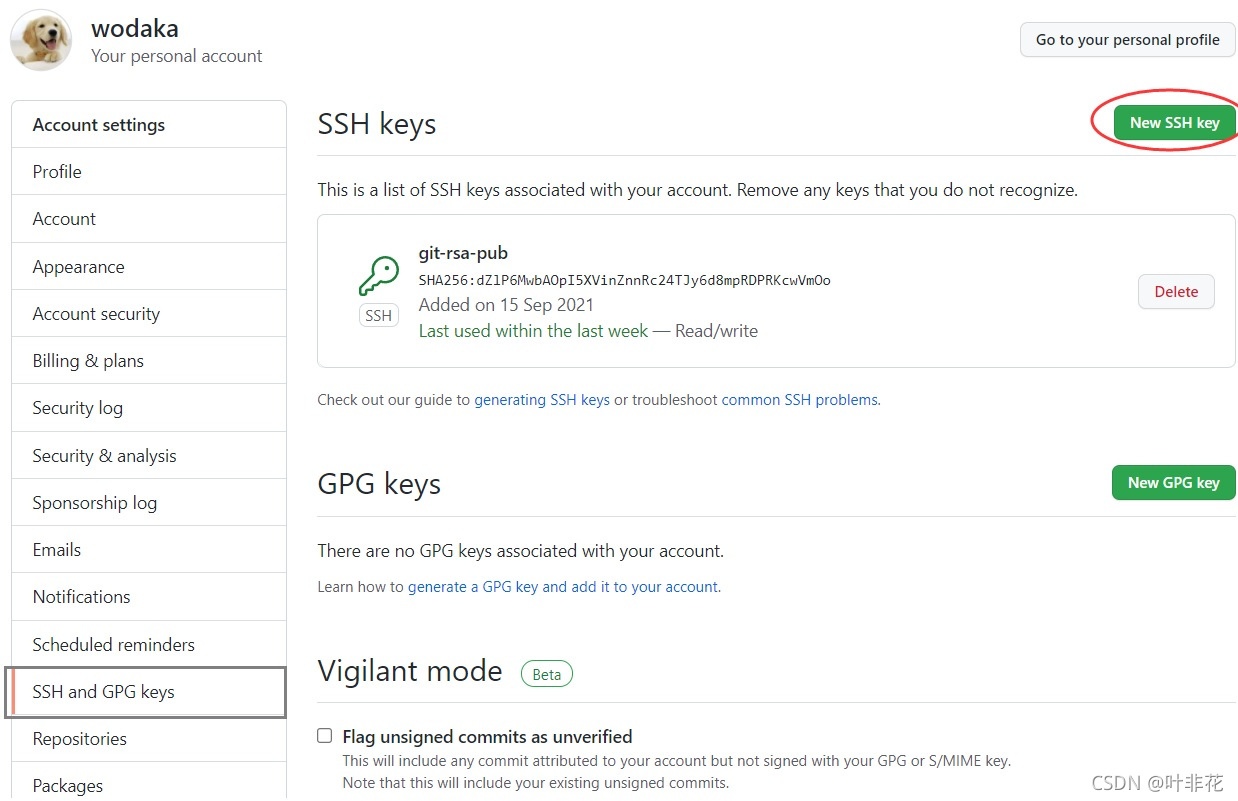Open the Notifications settings page
This screenshot has width=1238, height=801.
(81, 597)
